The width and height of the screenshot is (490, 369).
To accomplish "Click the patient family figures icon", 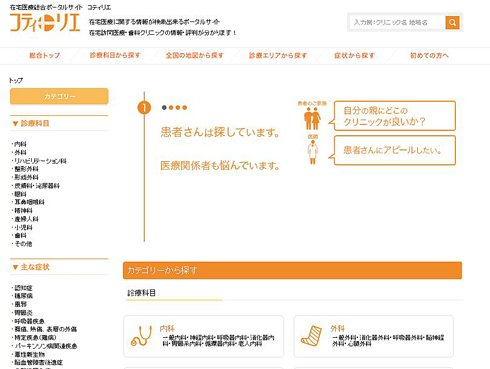I will [x=312, y=119].
